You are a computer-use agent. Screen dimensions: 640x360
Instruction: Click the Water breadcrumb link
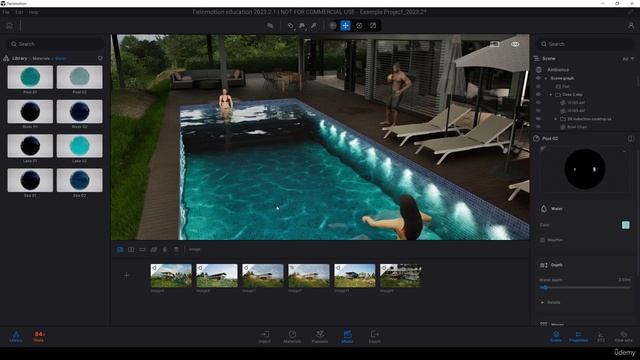[60, 58]
